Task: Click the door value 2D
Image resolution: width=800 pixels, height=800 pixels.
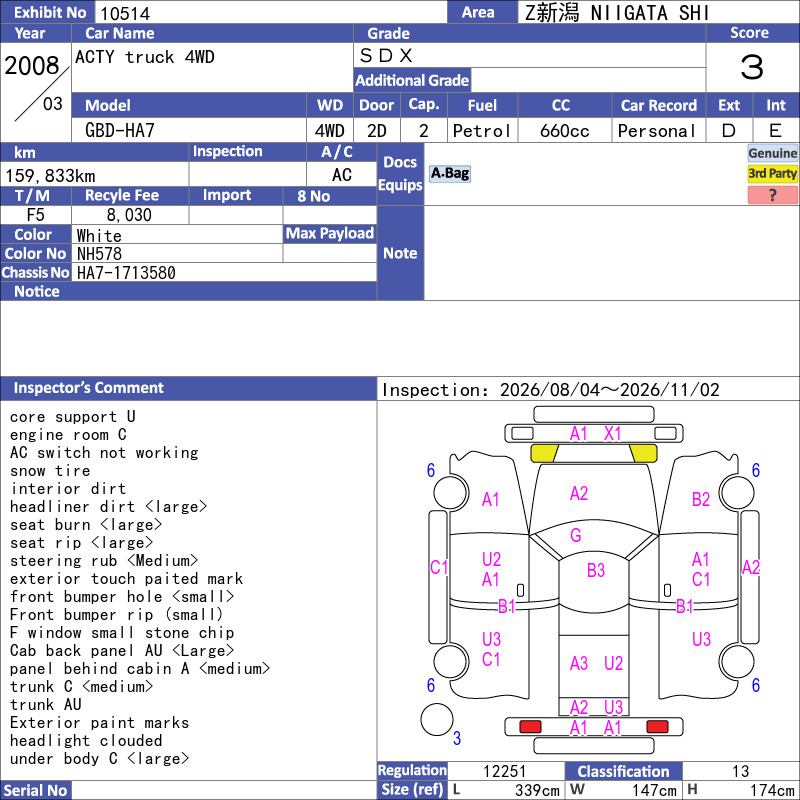Action: tap(377, 131)
